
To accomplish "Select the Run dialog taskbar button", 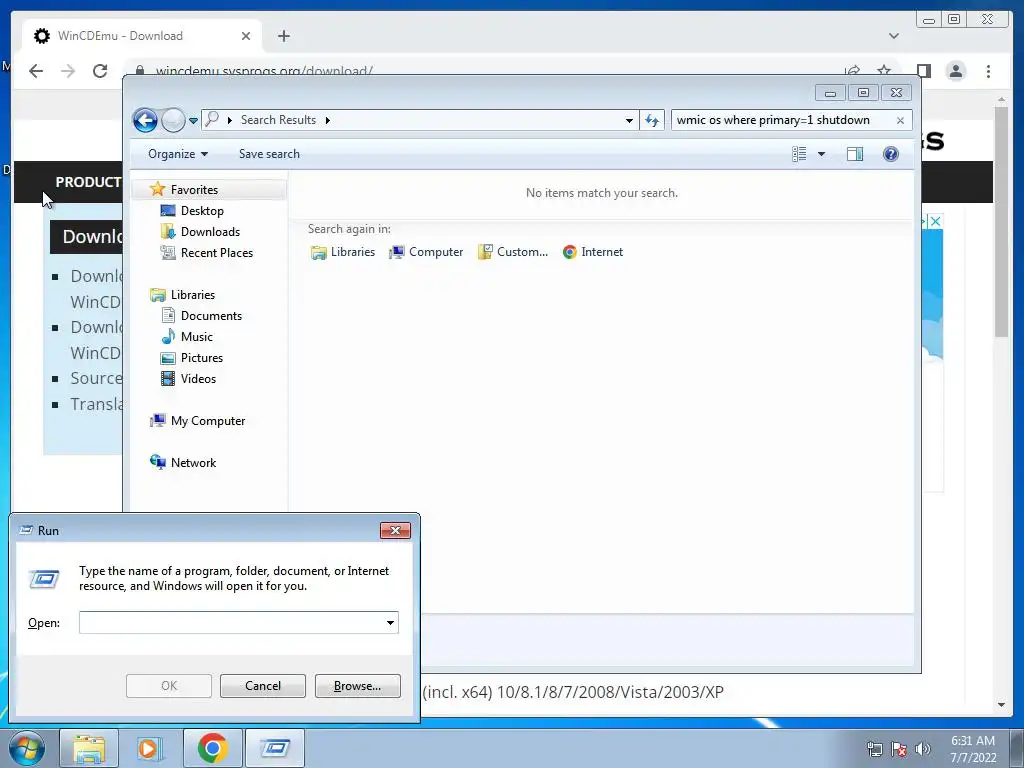I will [x=274, y=748].
